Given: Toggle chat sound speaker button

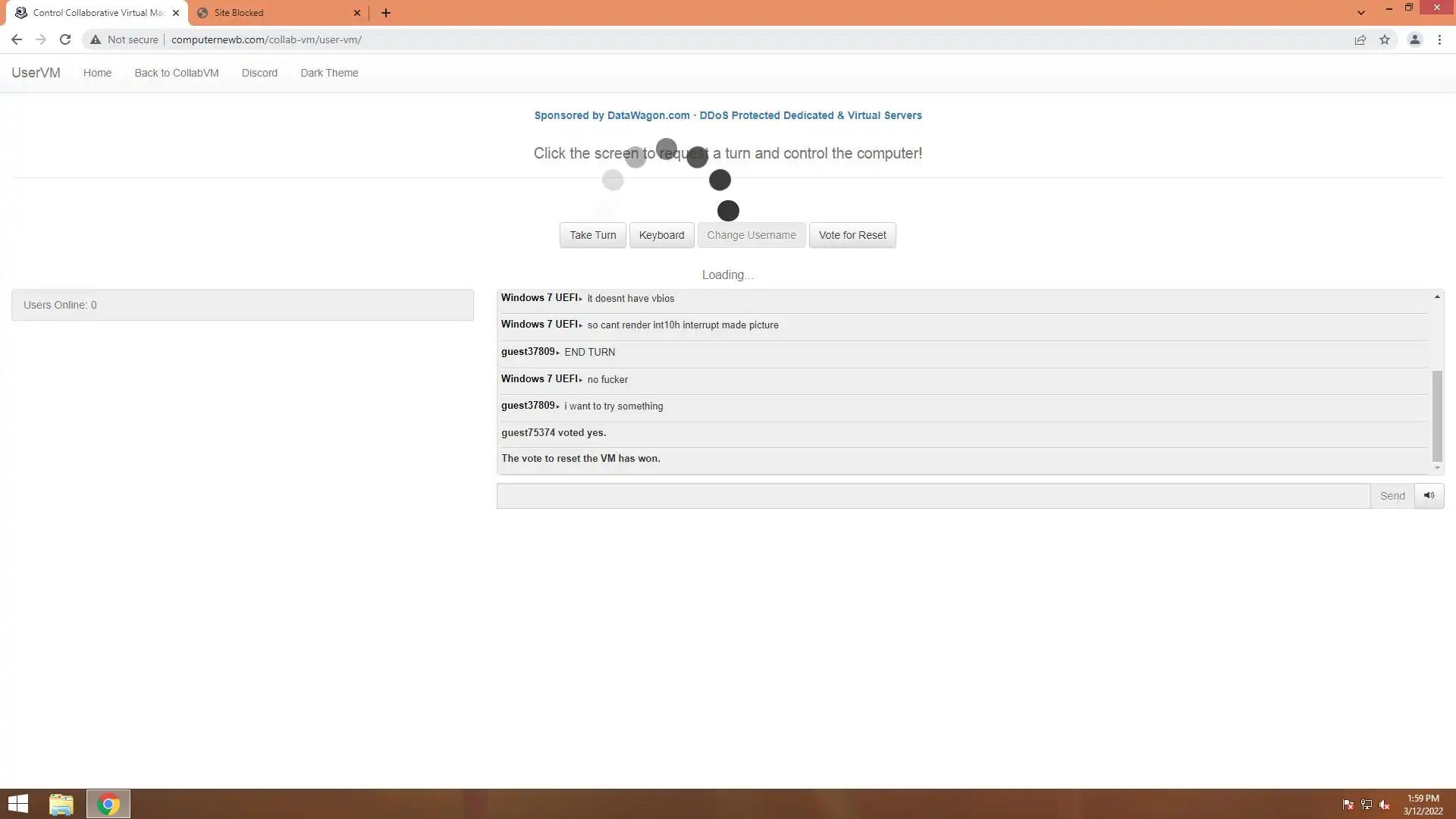Looking at the screenshot, I should coord(1429,496).
